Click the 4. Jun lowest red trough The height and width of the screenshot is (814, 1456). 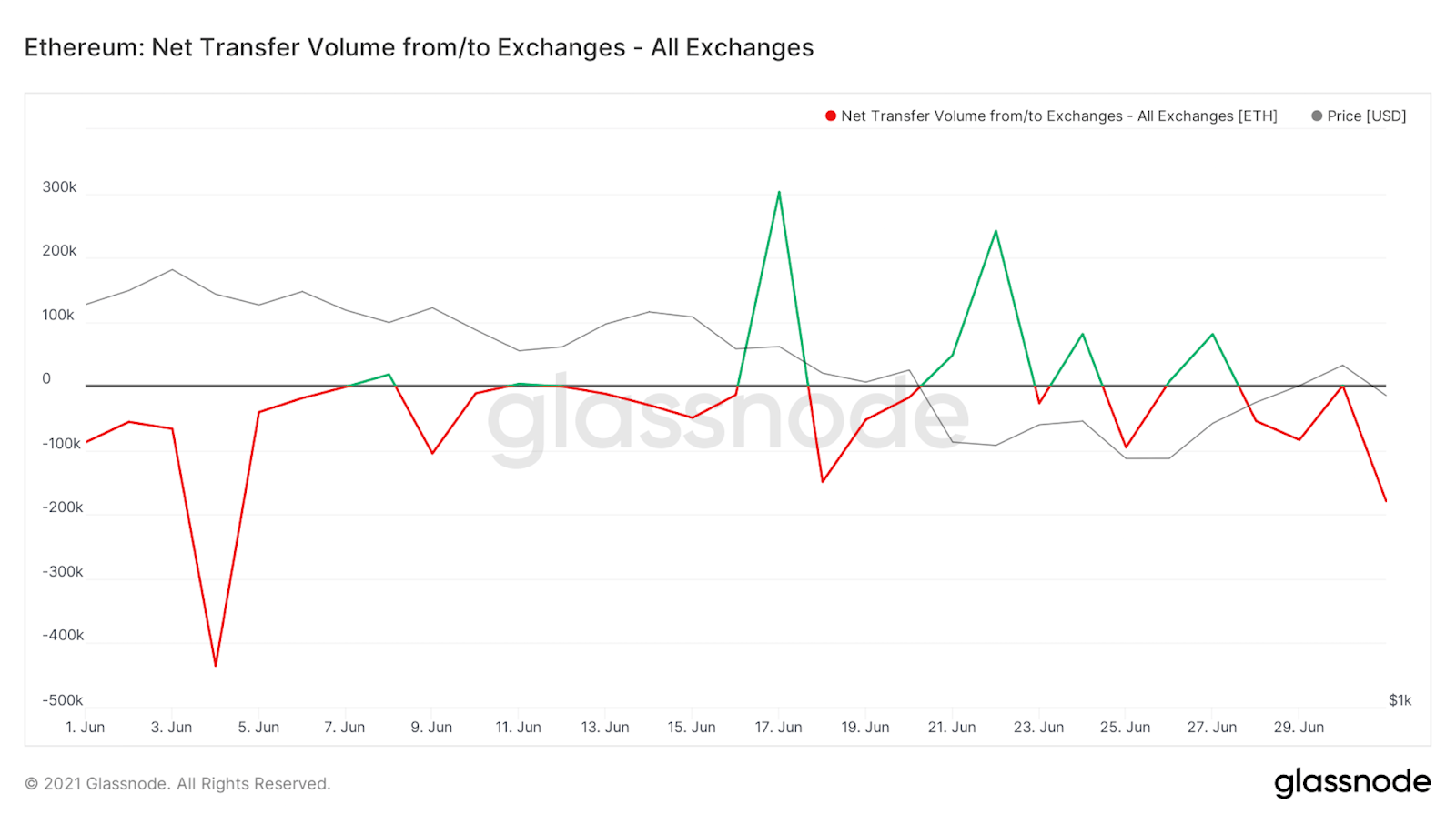tap(216, 666)
